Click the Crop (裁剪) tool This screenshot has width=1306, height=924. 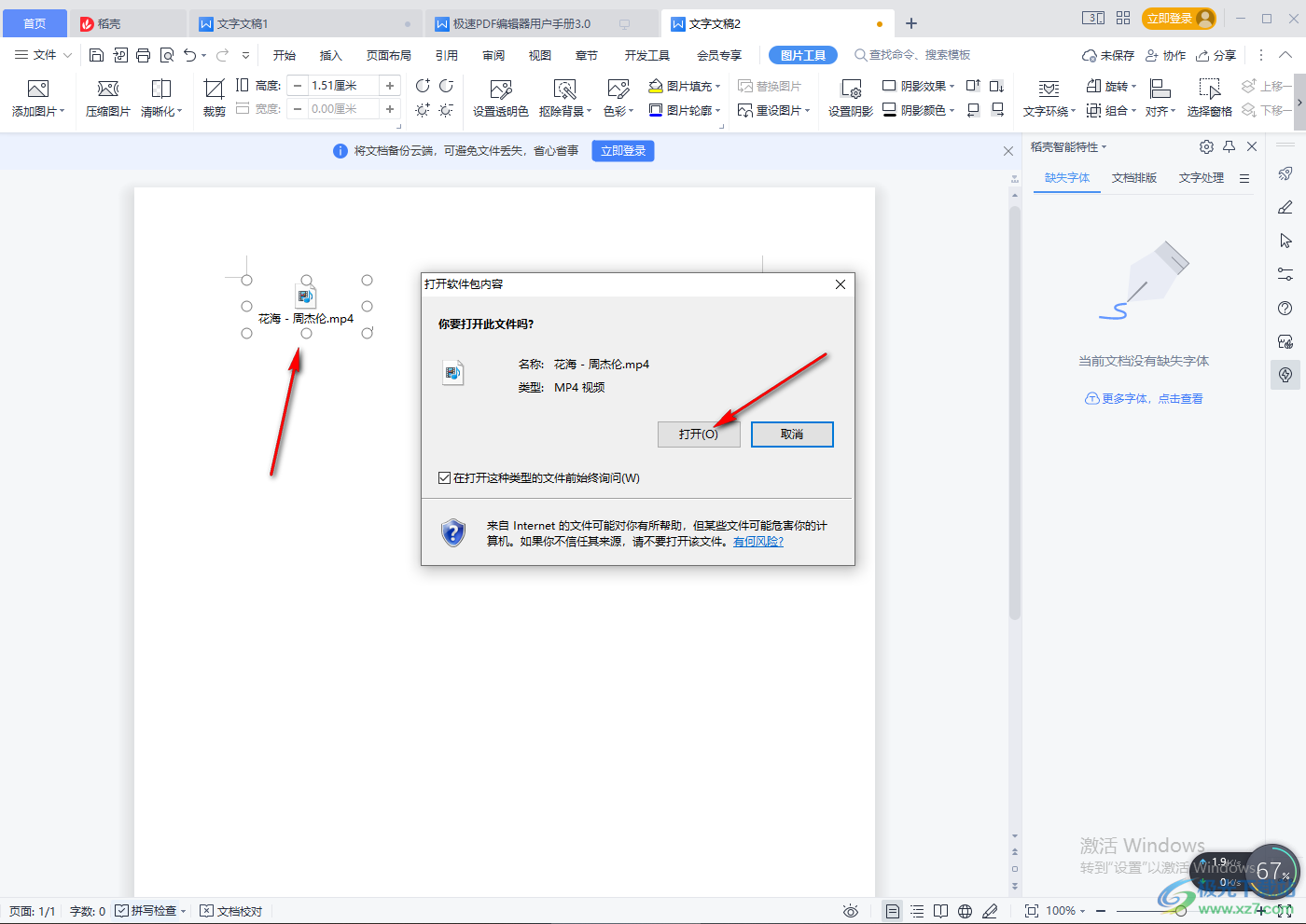point(215,98)
